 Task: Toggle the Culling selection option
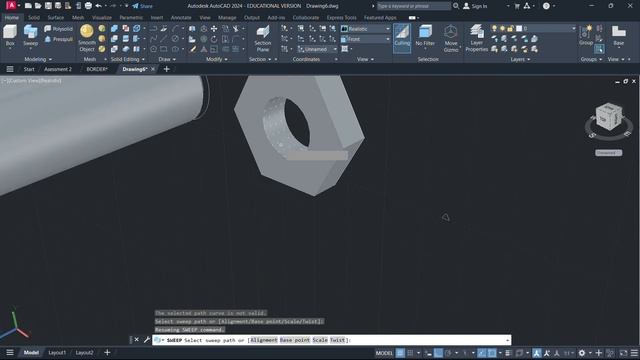coord(402,38)
